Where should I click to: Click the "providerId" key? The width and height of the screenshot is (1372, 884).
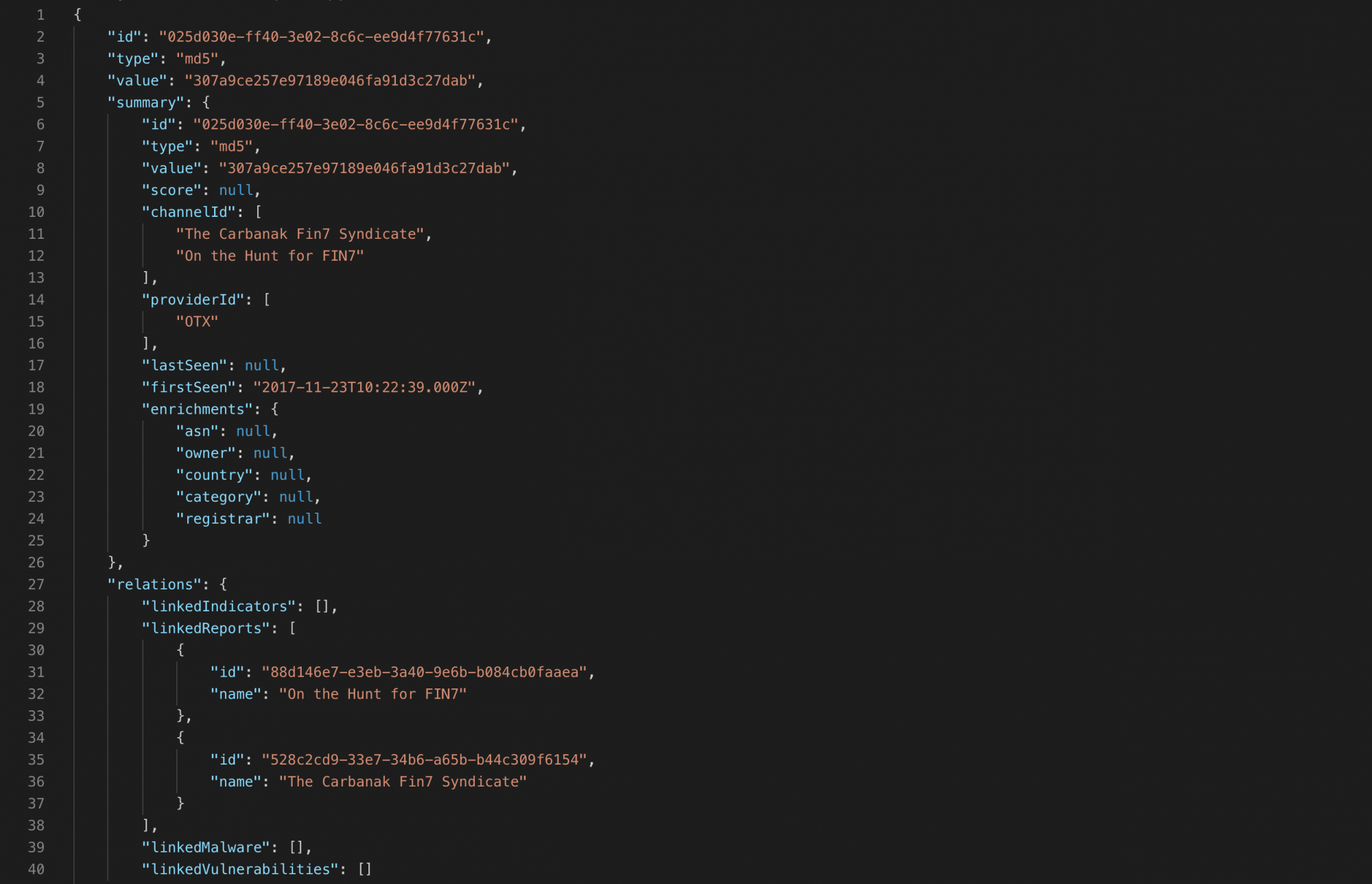pyautogui.click(x=193, y=299)
